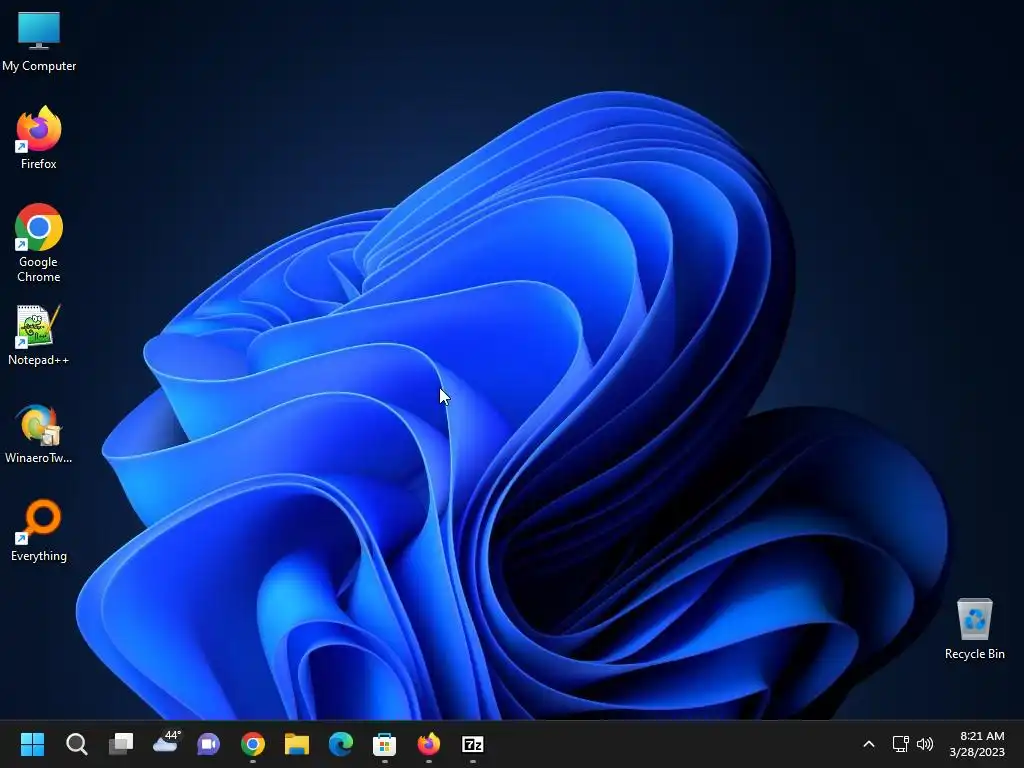Screen dimensions: 1024x768
Task: Open the Chat camera icon on taskbar
Action: click(209, 744)
